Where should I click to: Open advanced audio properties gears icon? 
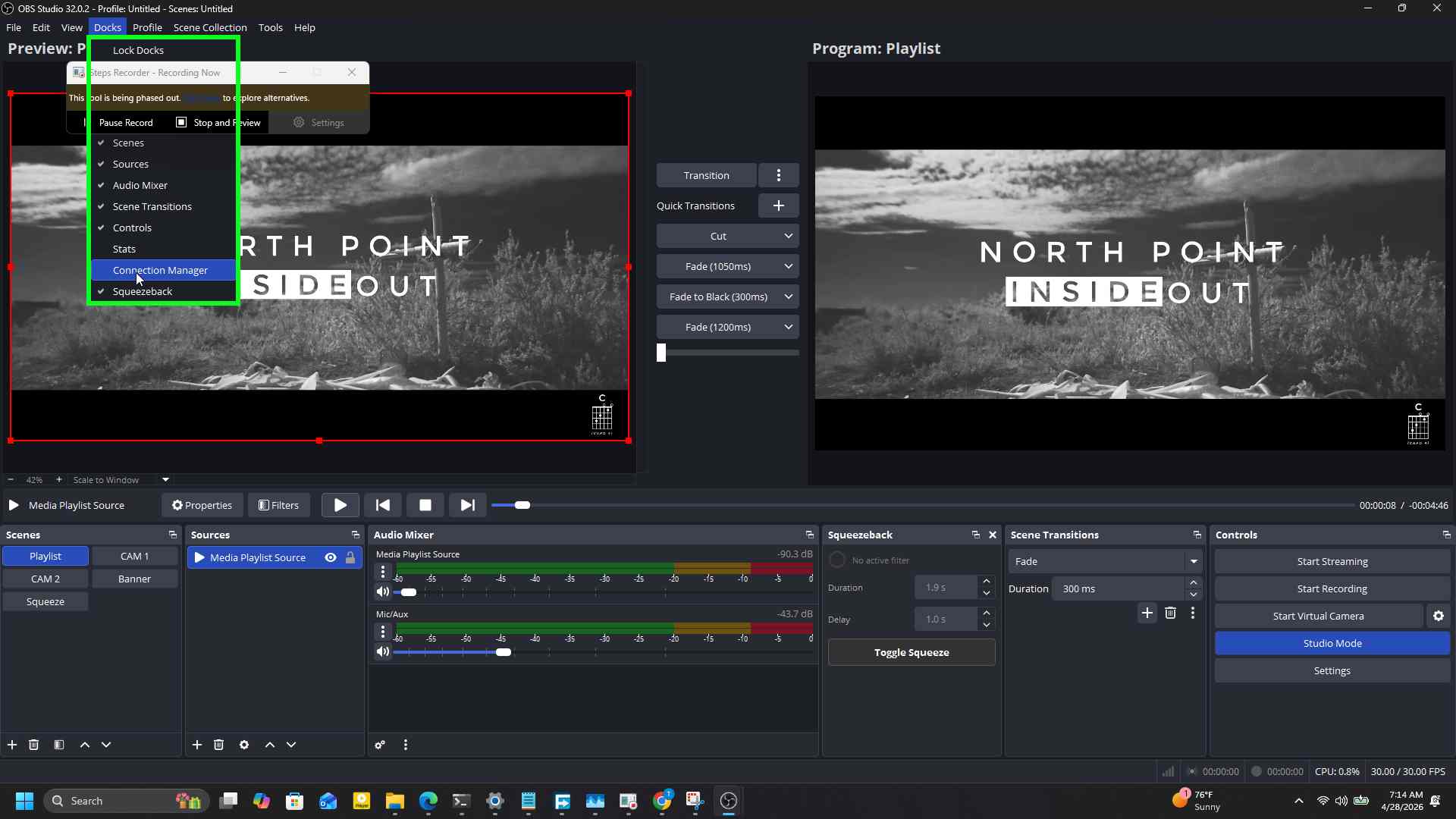tap(380, 745)
